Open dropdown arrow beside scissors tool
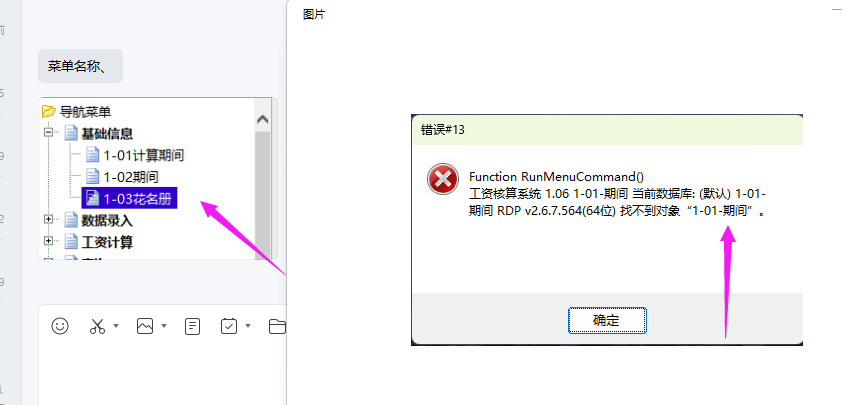Image resolution: width=868 pixels, height=405 pixels. click(116, 326)
